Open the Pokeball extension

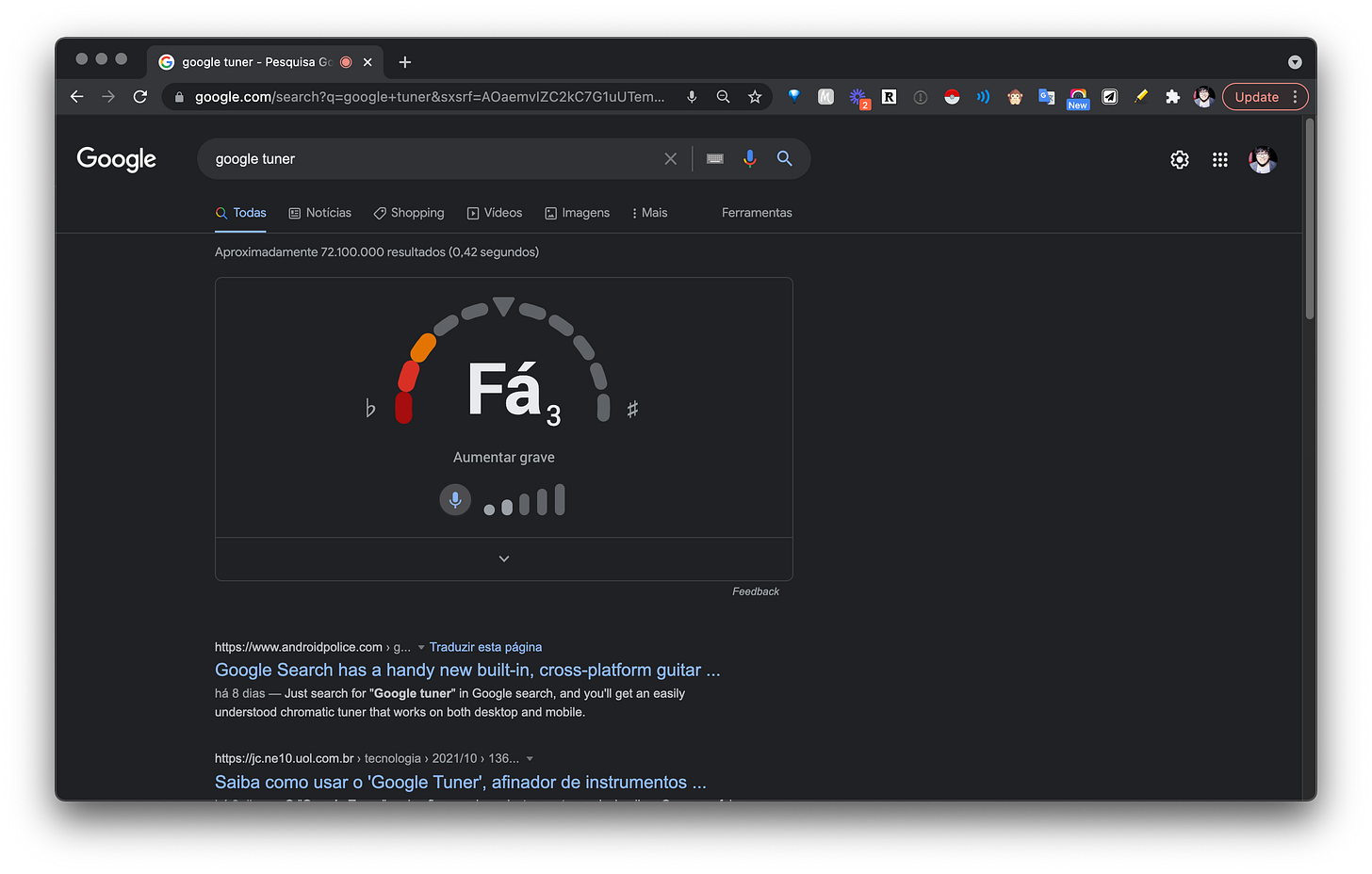click(x=952, y=97)
